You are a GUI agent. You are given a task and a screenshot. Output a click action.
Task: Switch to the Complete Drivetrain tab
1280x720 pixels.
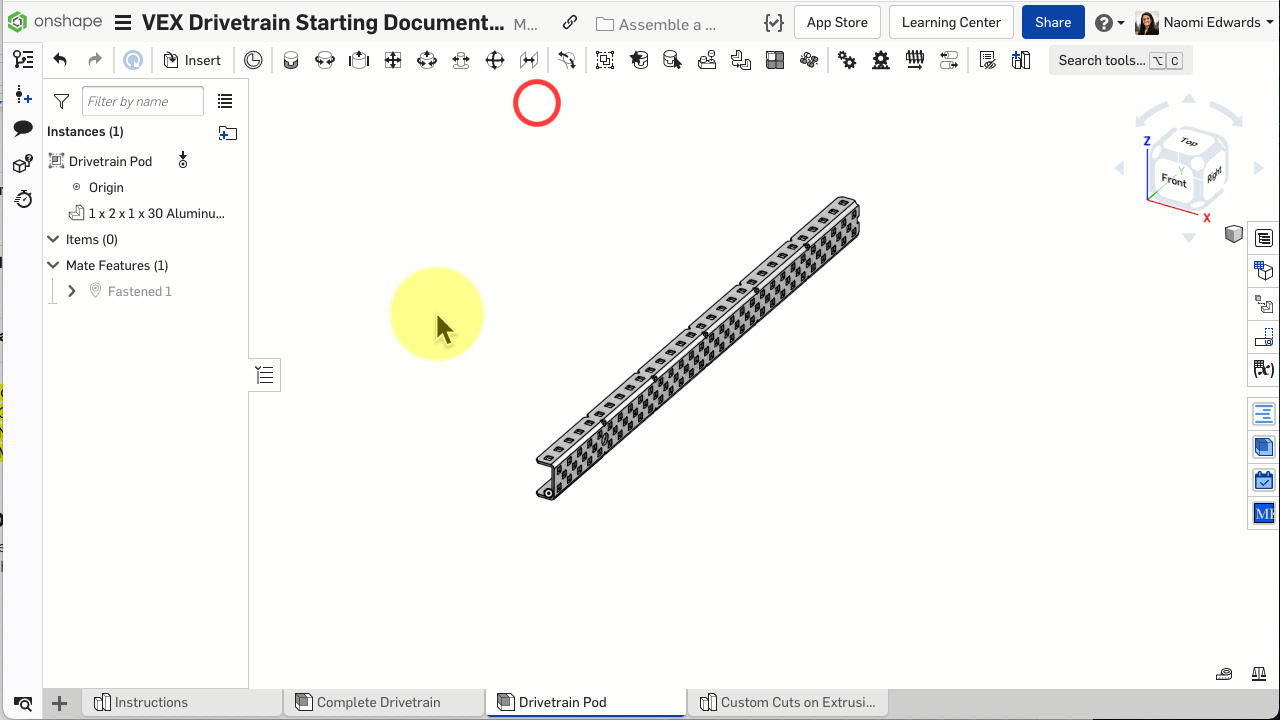click(x=378, y=702)
